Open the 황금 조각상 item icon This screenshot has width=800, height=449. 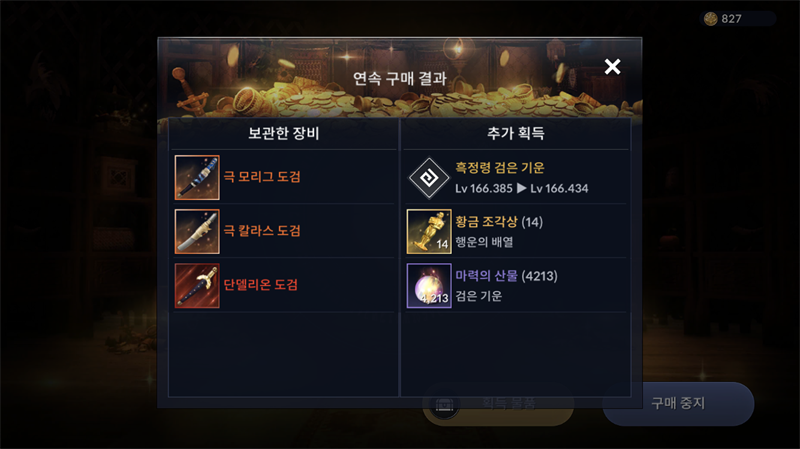(x=429, y=232)
